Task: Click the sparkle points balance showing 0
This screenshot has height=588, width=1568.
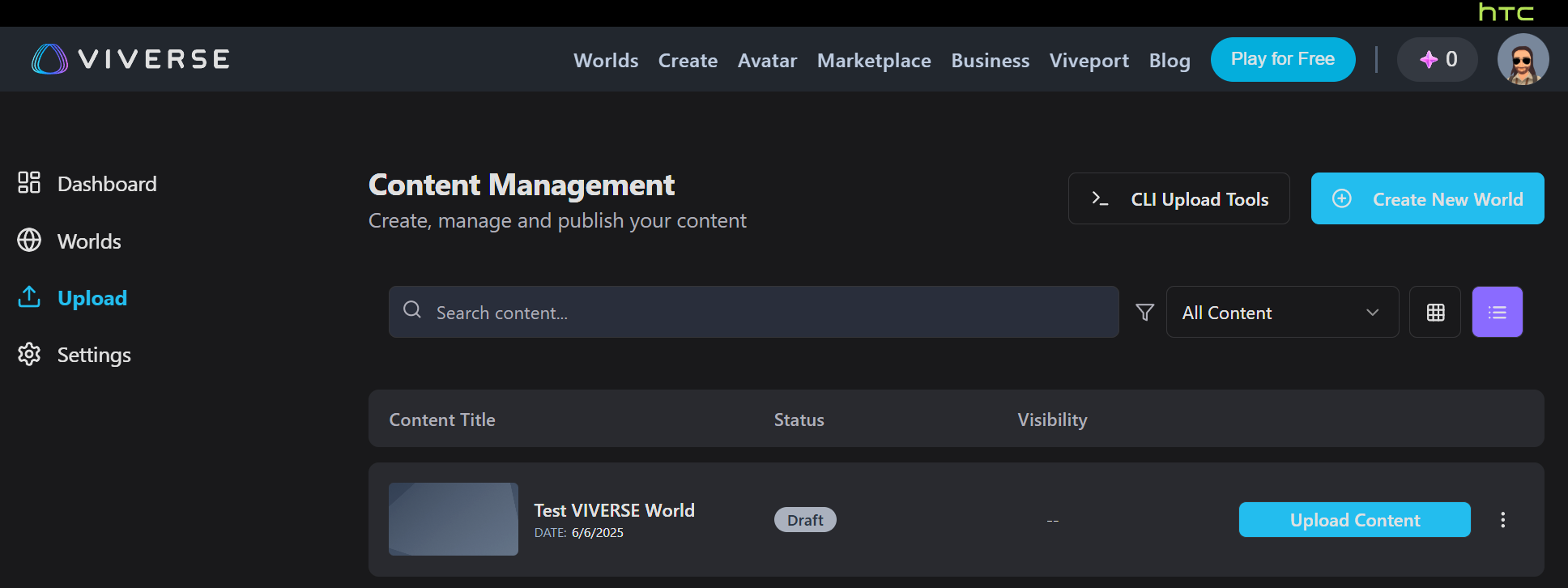Action: (1438, 59)
